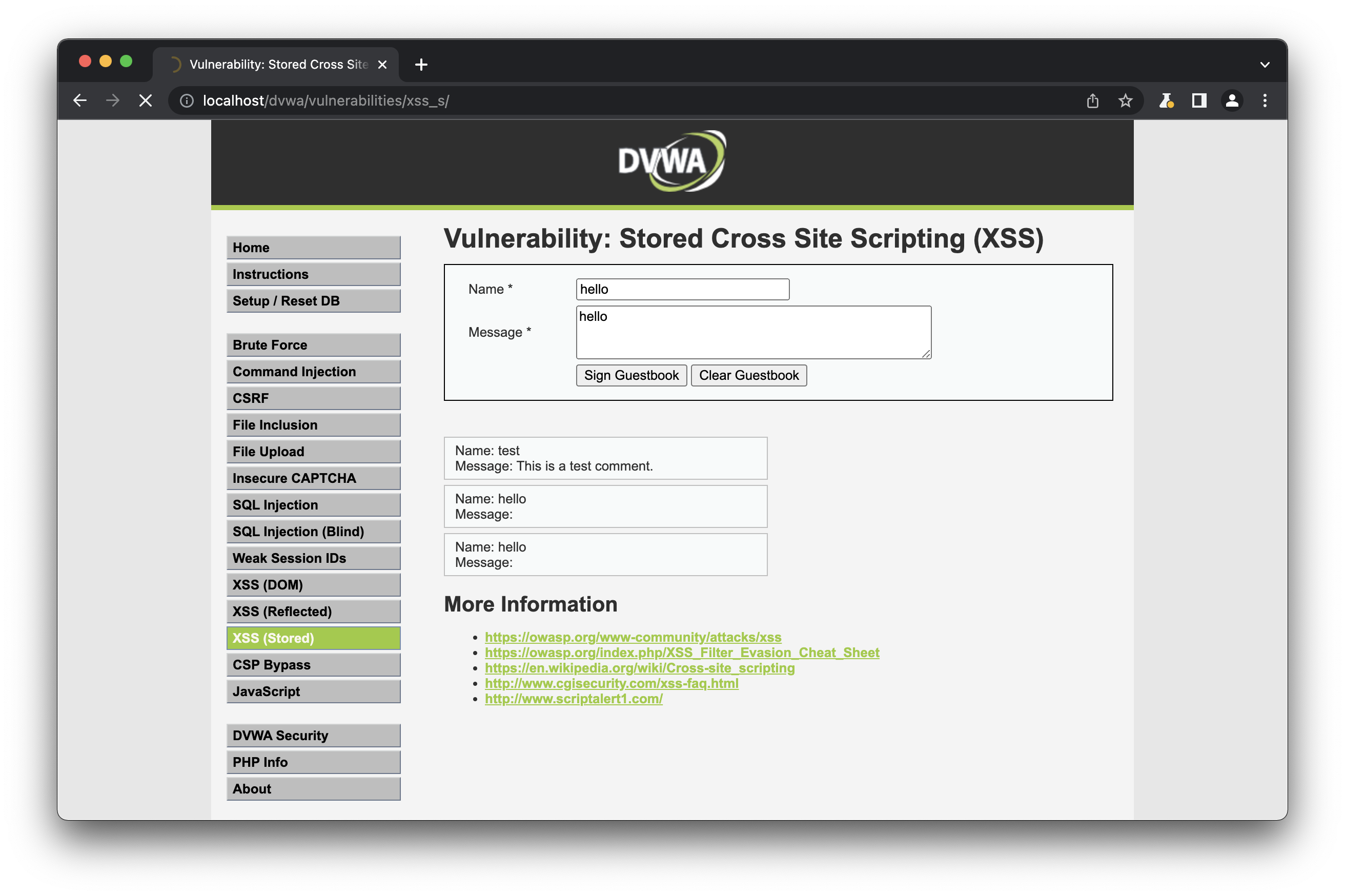
Task: Click the share page icon
Action: pyautogui.click(x=1092, y=100)
